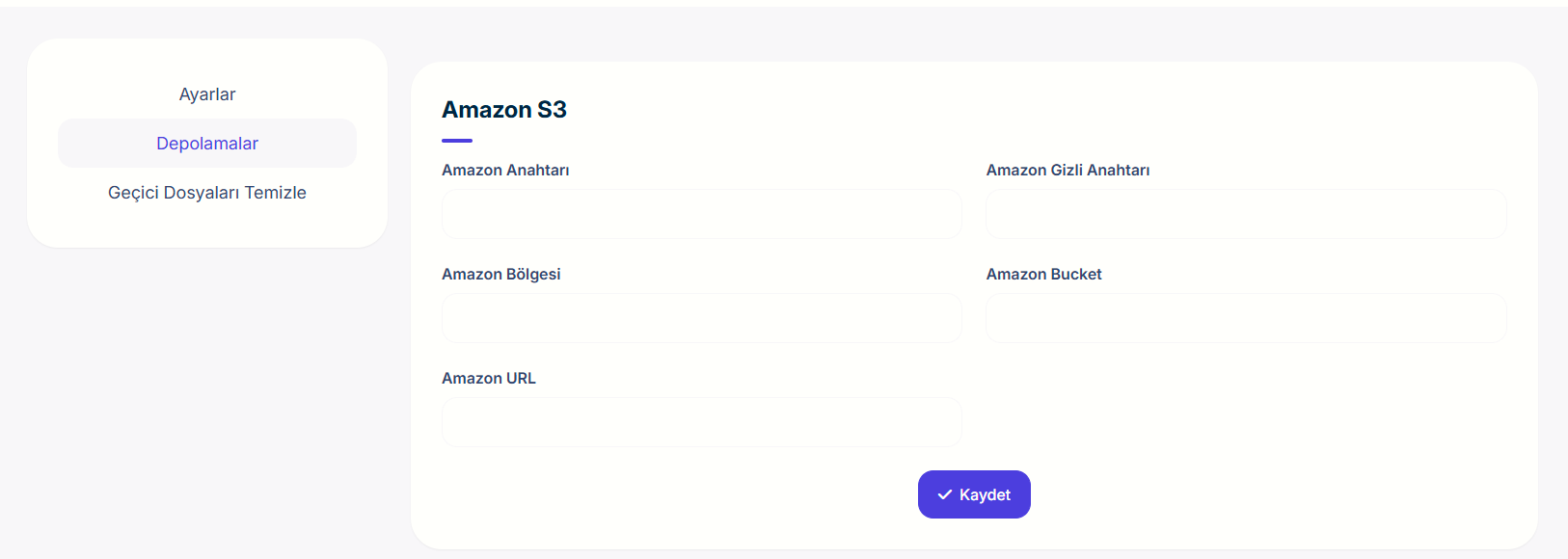Select the Amazon Bölgesi text box
The width and height of the screenshot is (1568, 559).
tap(701, 318)
